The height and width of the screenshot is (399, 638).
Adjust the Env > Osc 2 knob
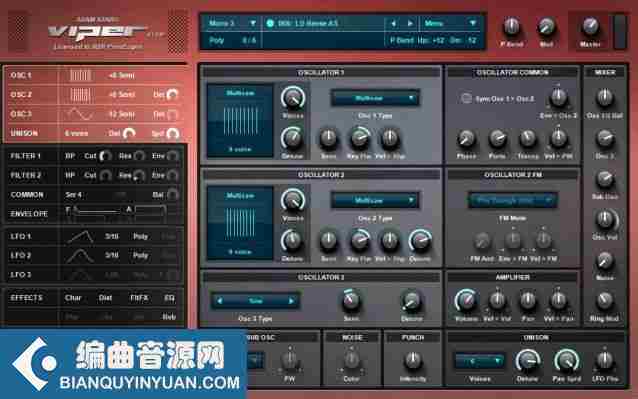click(558, 98)
